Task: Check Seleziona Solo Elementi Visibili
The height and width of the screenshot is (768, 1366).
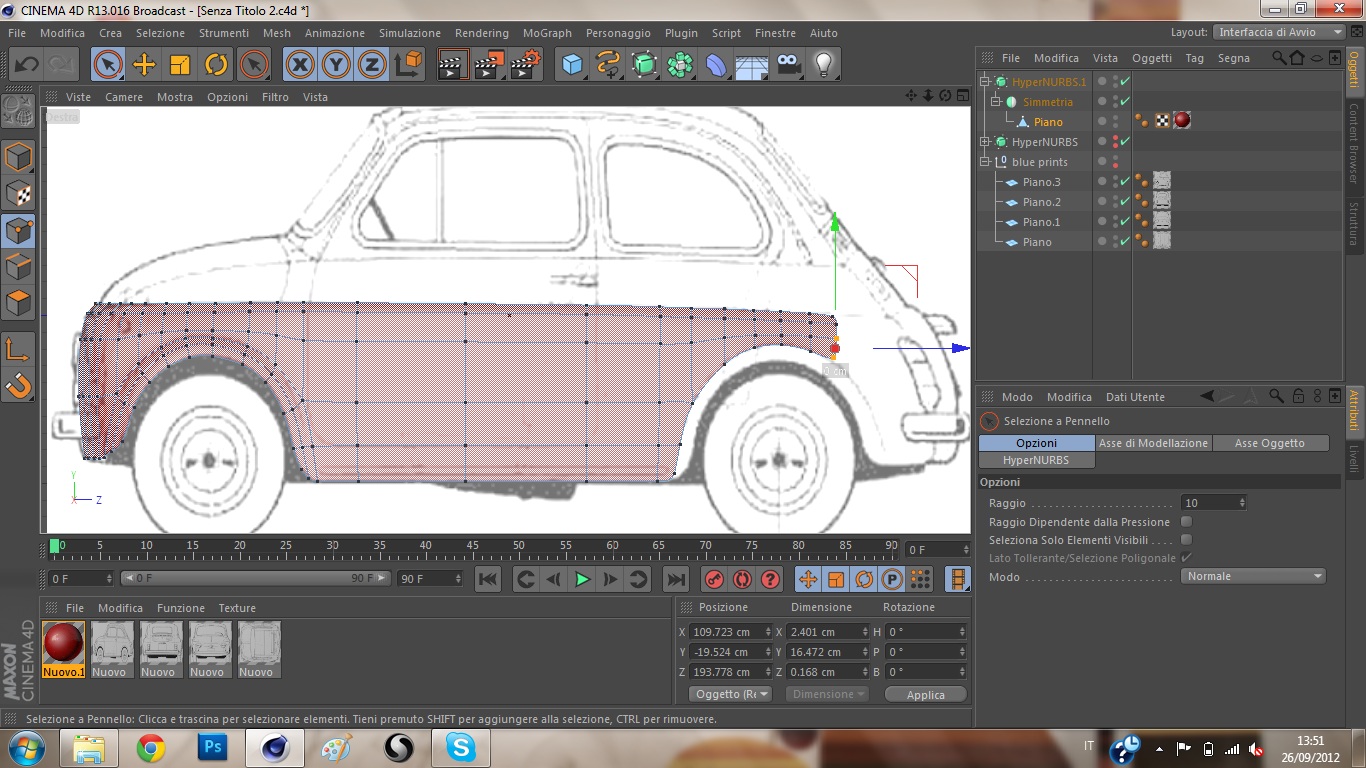Action: (x=1186, y=540)
